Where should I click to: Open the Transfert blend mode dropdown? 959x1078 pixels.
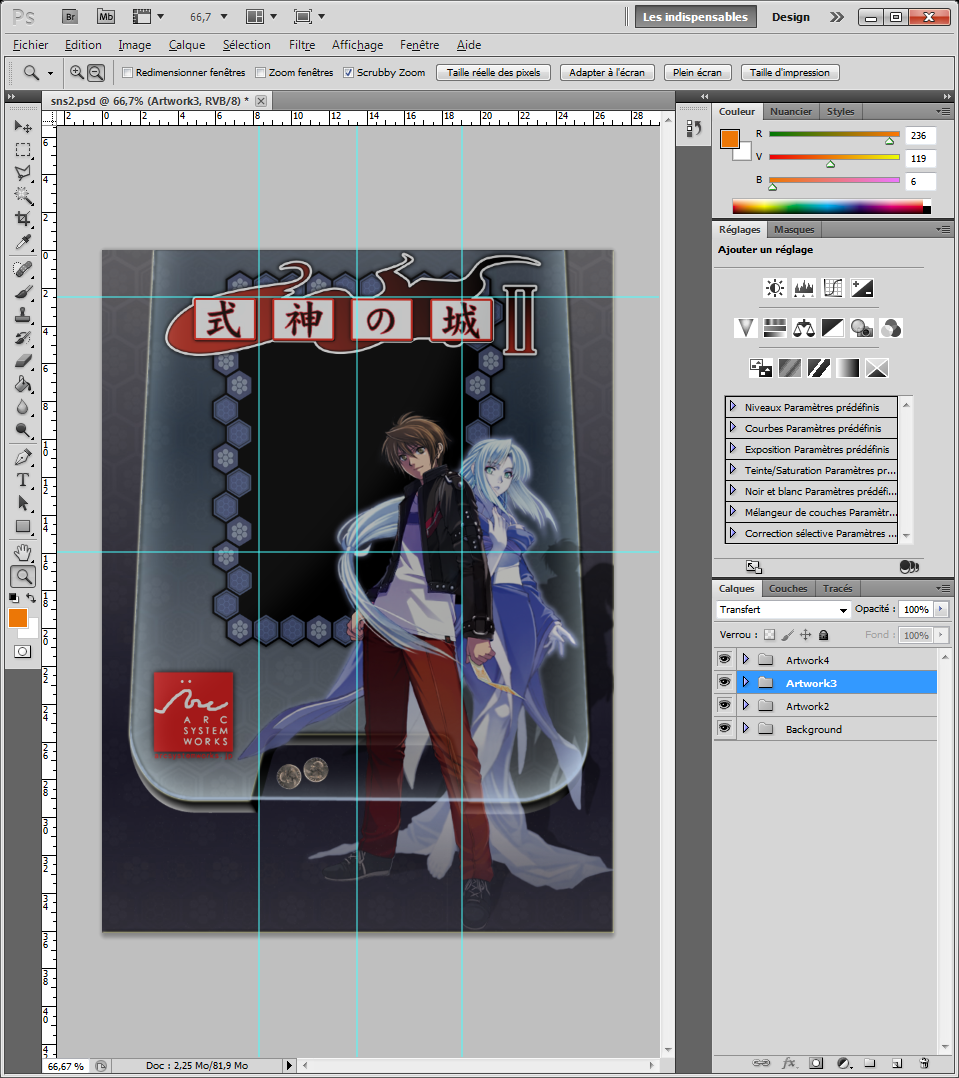[x=783, y=610]
